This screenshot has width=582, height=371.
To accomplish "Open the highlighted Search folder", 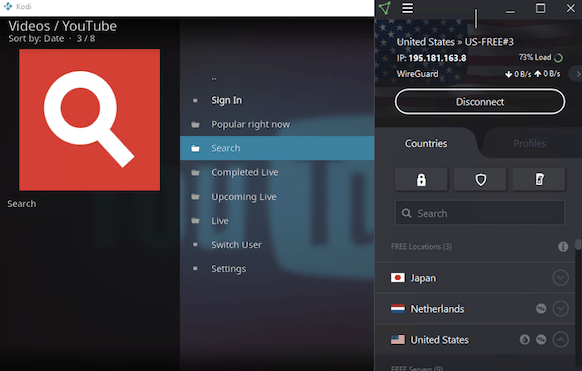I will click(277, 148).
